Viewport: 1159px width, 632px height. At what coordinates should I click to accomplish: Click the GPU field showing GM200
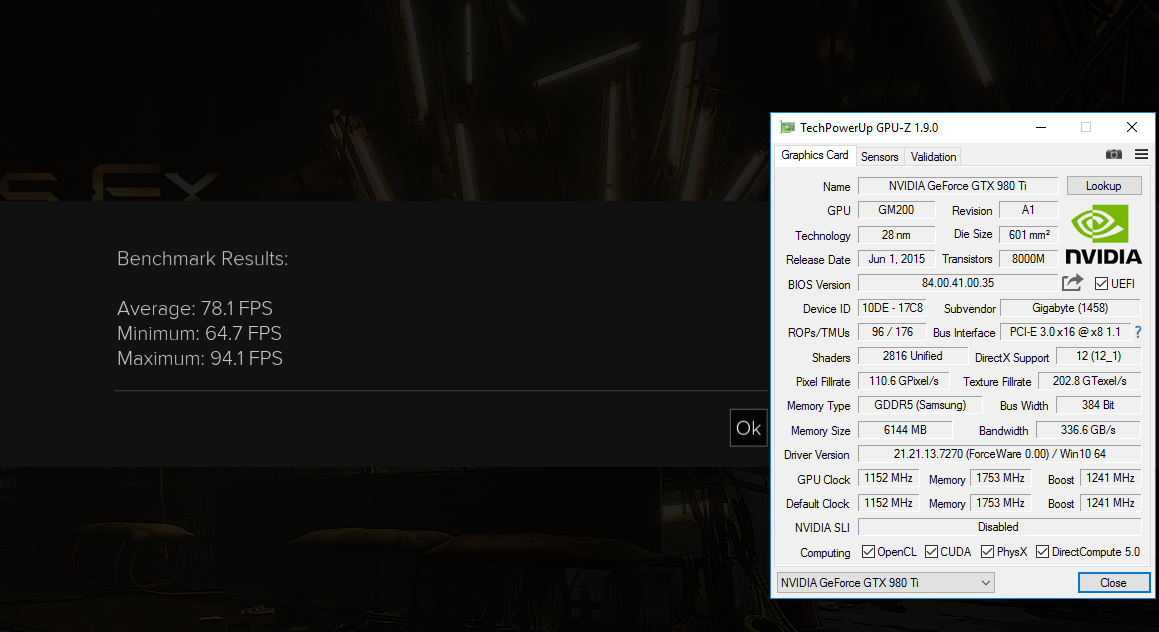tap(897, 210)
